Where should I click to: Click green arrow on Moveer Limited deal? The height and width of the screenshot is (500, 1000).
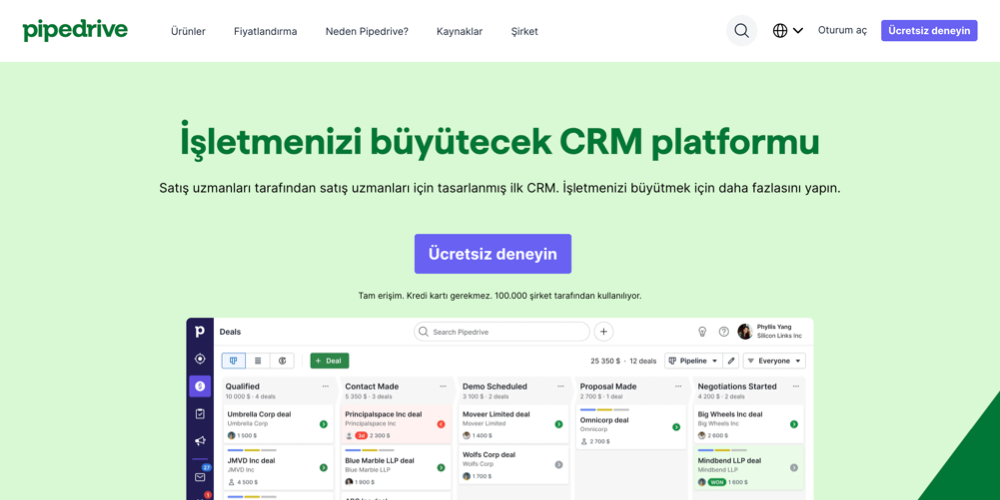(x=559, y=424)
